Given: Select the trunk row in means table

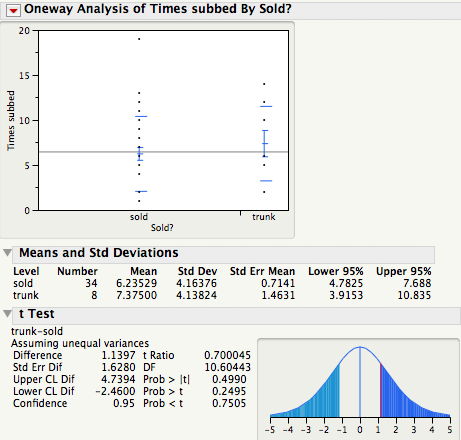Looking at the screenshot, I should tap(222, 295).
